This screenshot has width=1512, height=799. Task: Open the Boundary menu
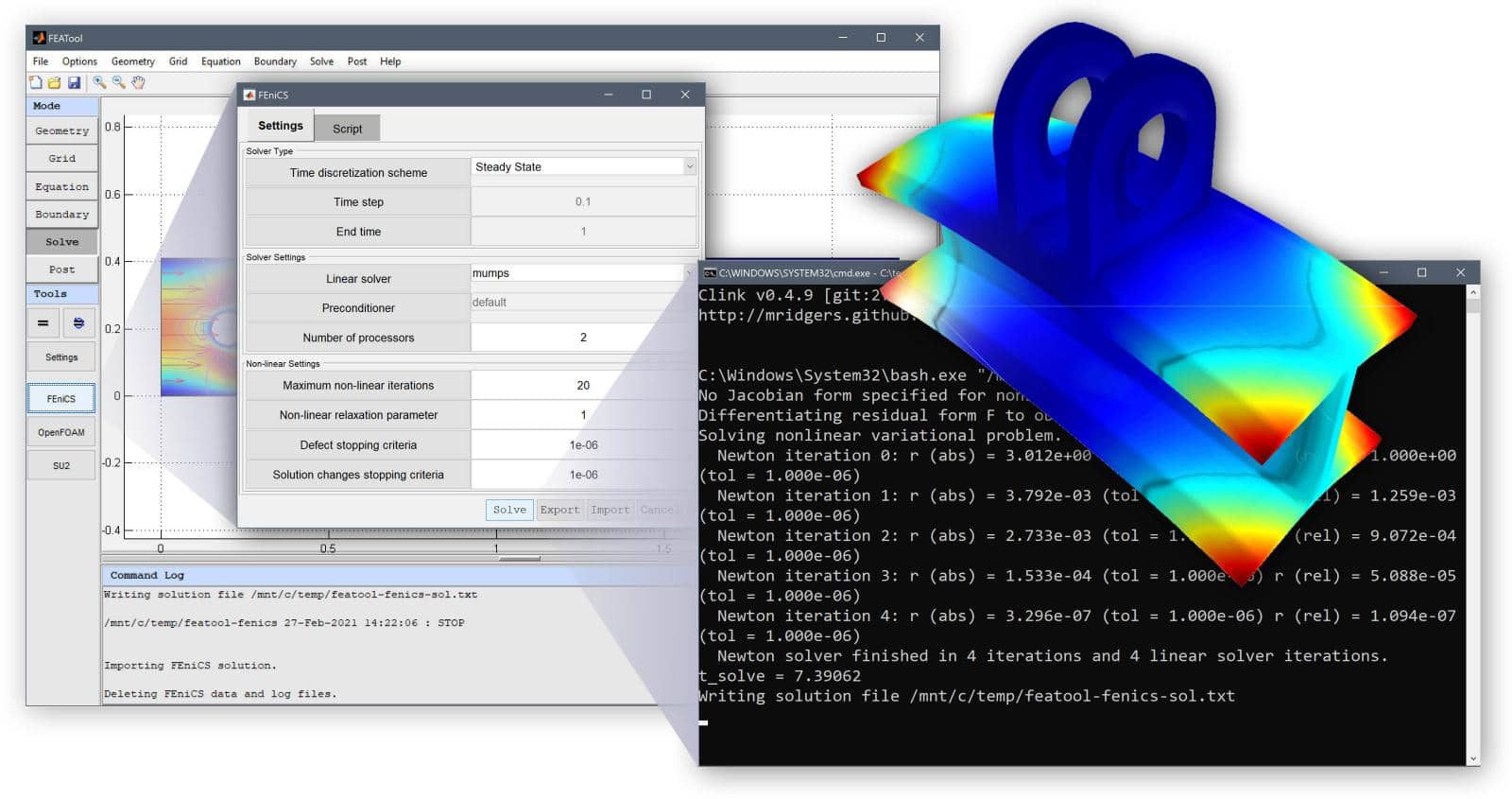[x=275, y=61]
